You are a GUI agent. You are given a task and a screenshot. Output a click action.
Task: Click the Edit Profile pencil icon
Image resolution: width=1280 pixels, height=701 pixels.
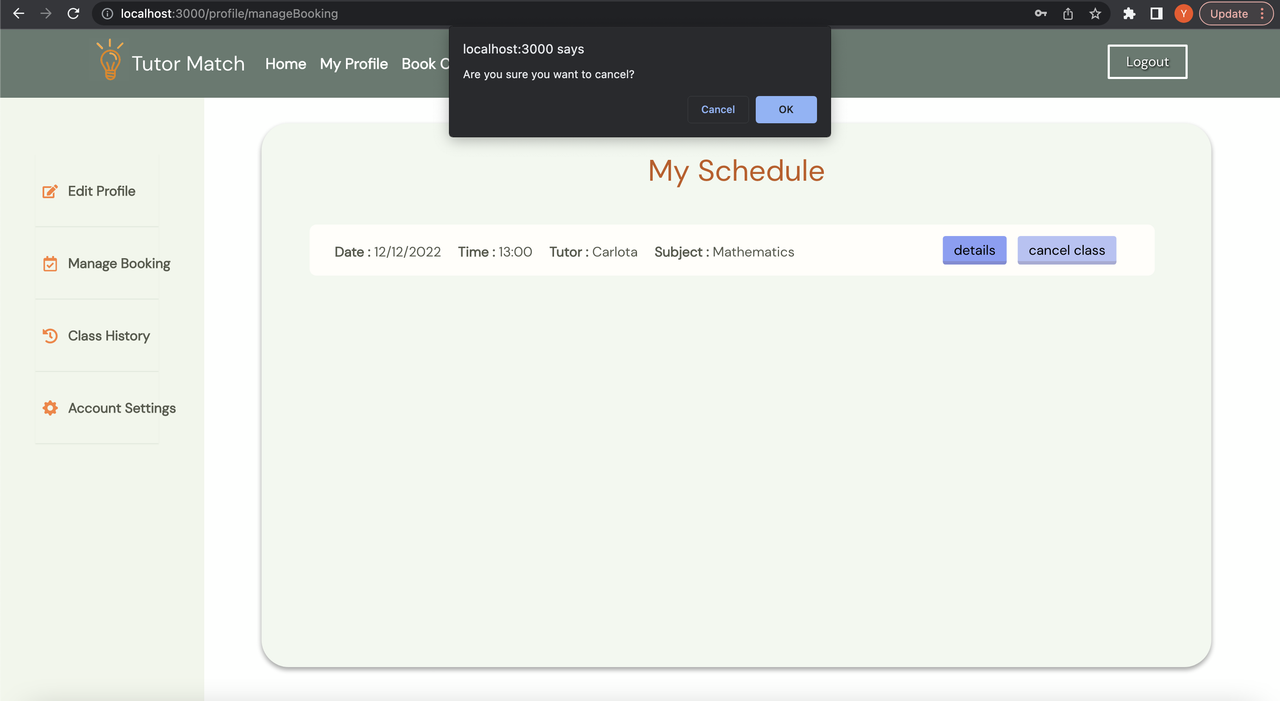click(x=50, y=190)
